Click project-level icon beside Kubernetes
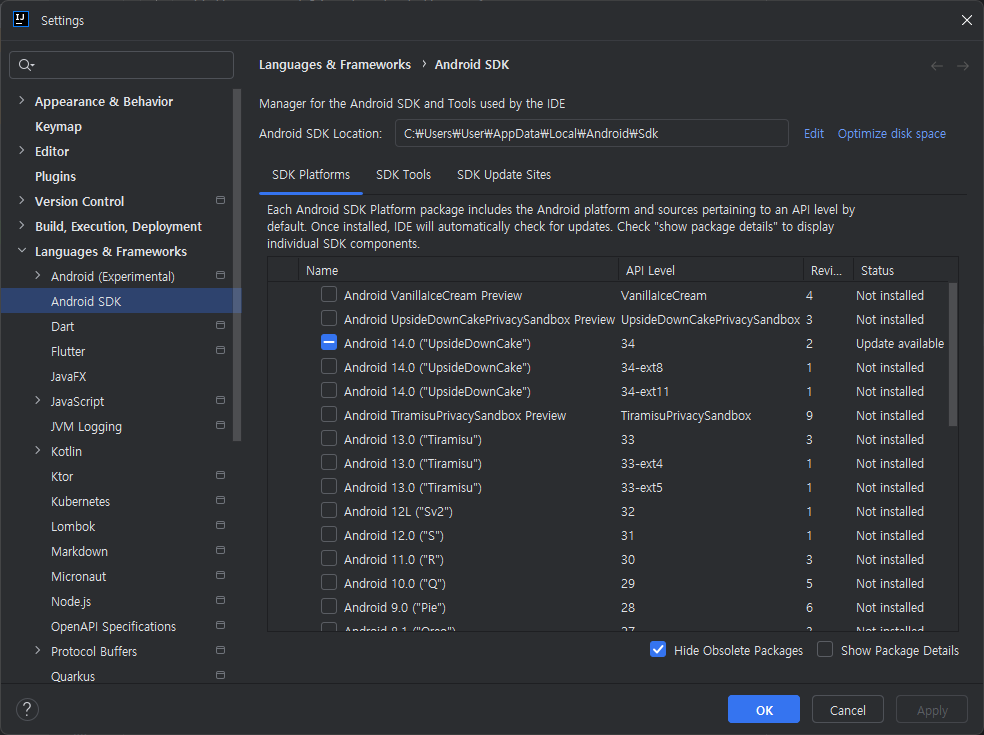Image resolution: width=984 pixels, height=735 pixels. click(x=220, y=500)
